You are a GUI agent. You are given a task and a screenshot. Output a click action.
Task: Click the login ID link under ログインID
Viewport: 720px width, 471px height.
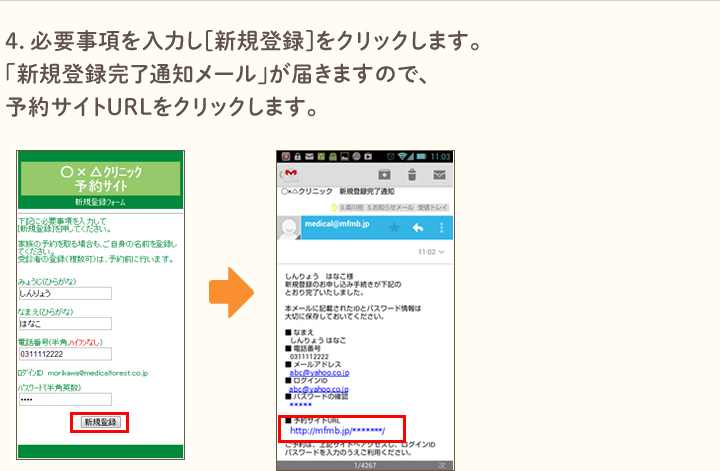click(x=318, y=390)
